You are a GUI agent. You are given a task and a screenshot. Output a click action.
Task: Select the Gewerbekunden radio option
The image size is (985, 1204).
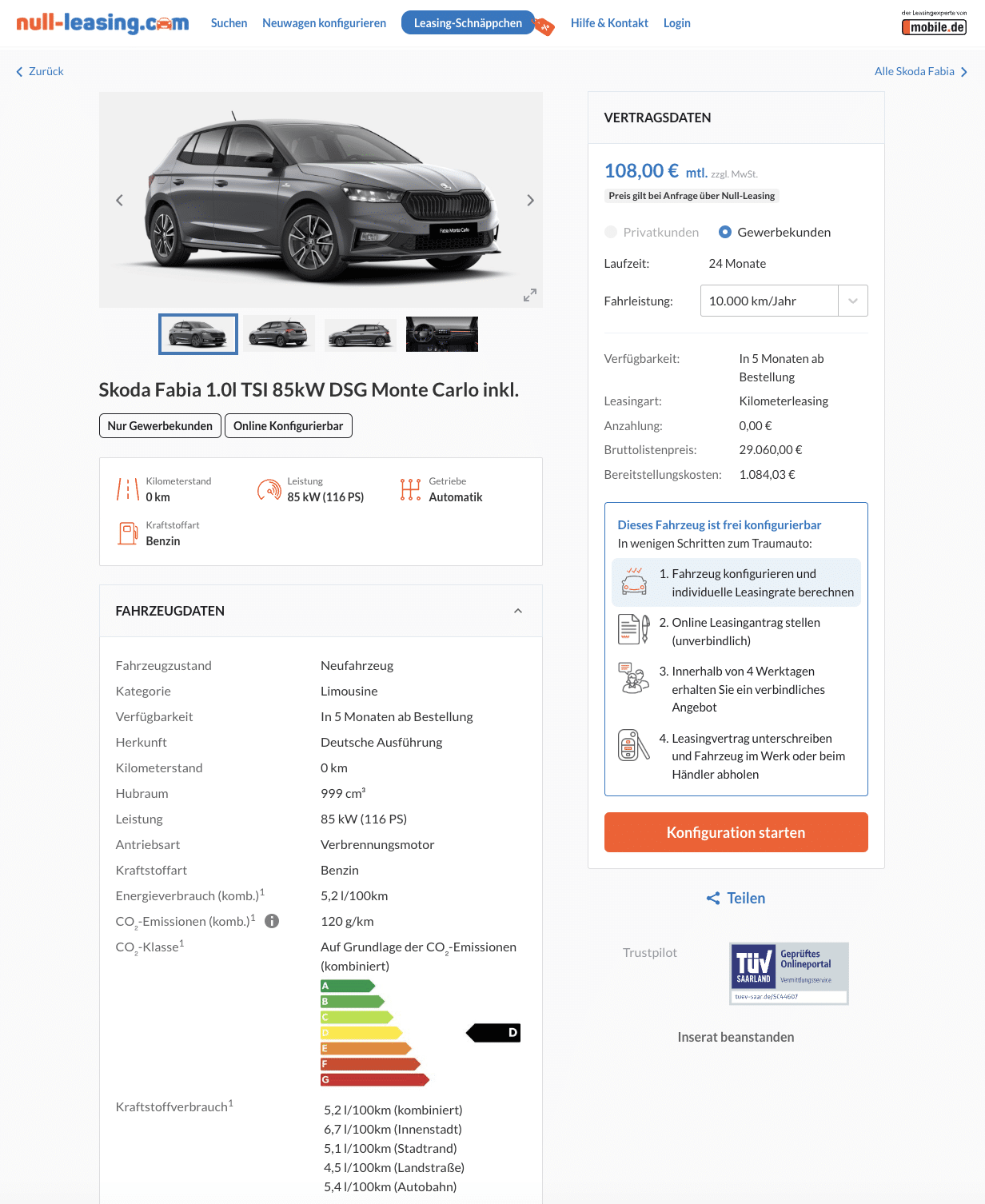(725, 232)
